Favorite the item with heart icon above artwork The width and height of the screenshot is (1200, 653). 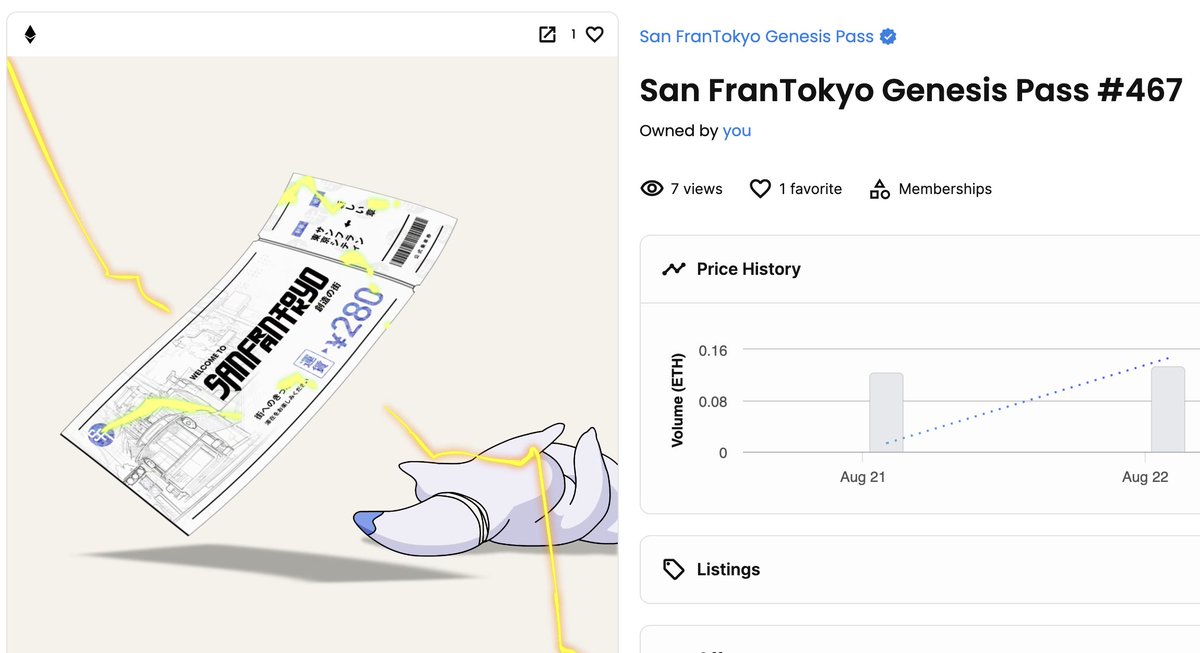[x=594, y=35]
